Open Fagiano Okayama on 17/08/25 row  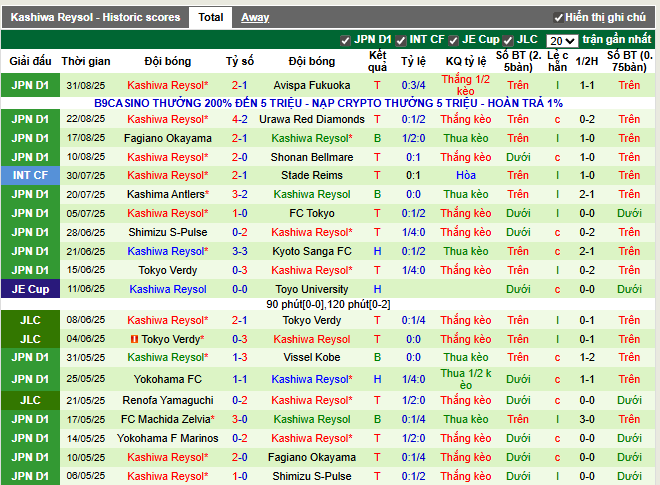pos(168,138)
